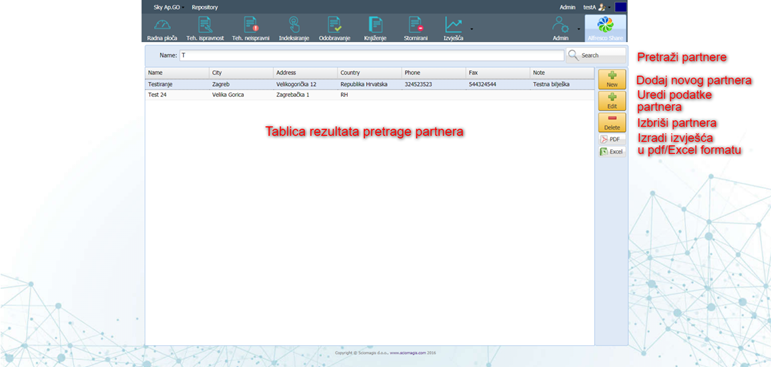Open the Radna ploča dashboard
The height and width of the screenshot is (367, 771).
click(162, 28)
